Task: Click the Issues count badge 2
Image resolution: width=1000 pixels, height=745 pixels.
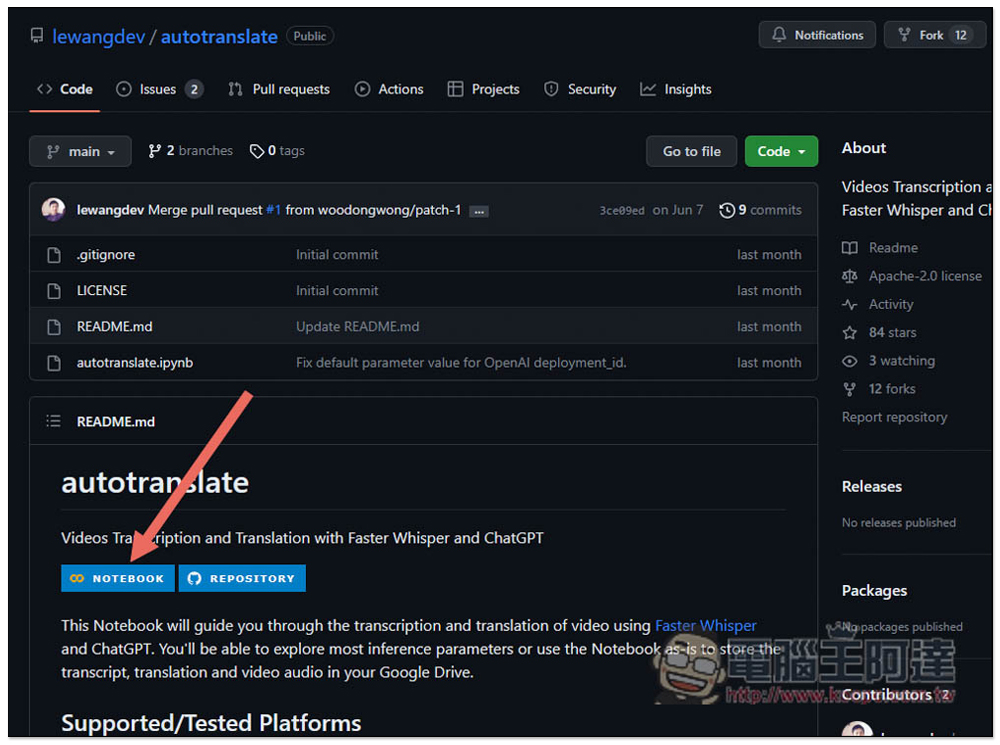Action: pyautogui.click(x=194, y=89)
